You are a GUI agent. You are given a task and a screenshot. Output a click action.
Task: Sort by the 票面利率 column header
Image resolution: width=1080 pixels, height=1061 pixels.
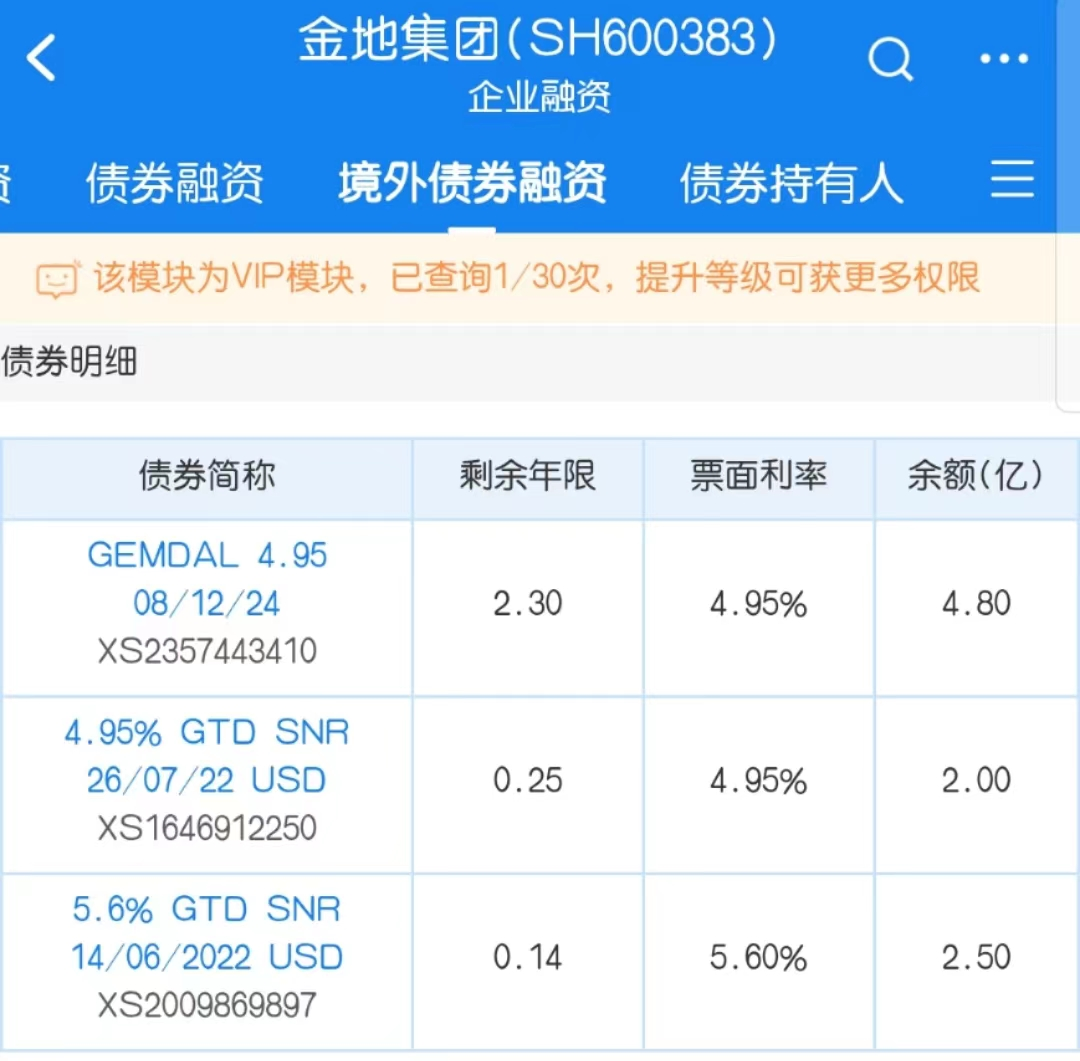(x=758, y=476)
